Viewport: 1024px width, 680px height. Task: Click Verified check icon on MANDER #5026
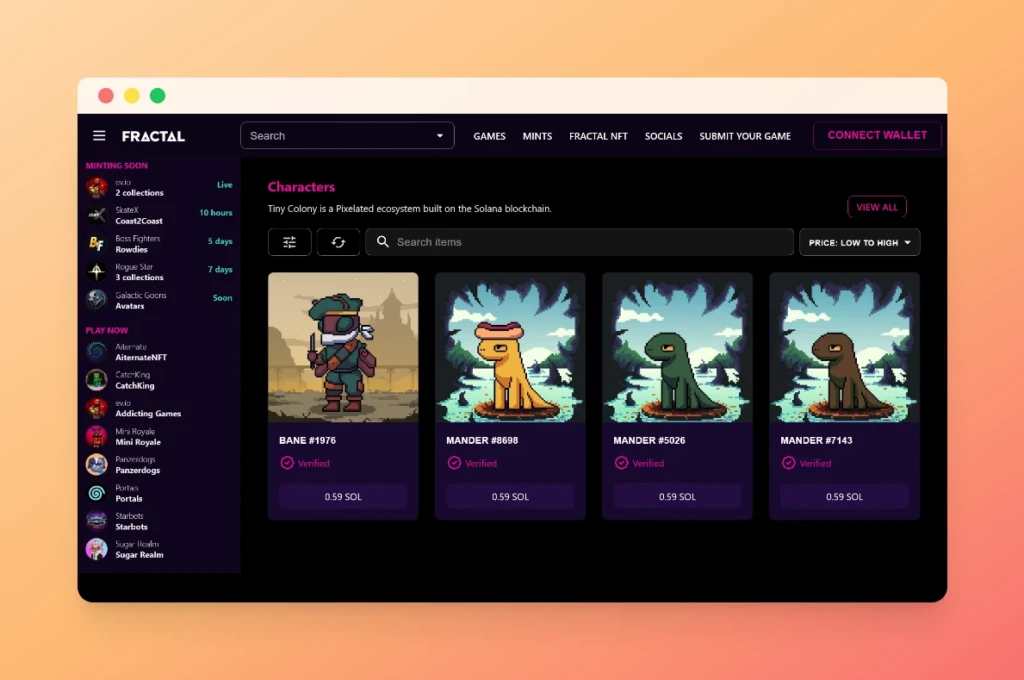[621, 463]
